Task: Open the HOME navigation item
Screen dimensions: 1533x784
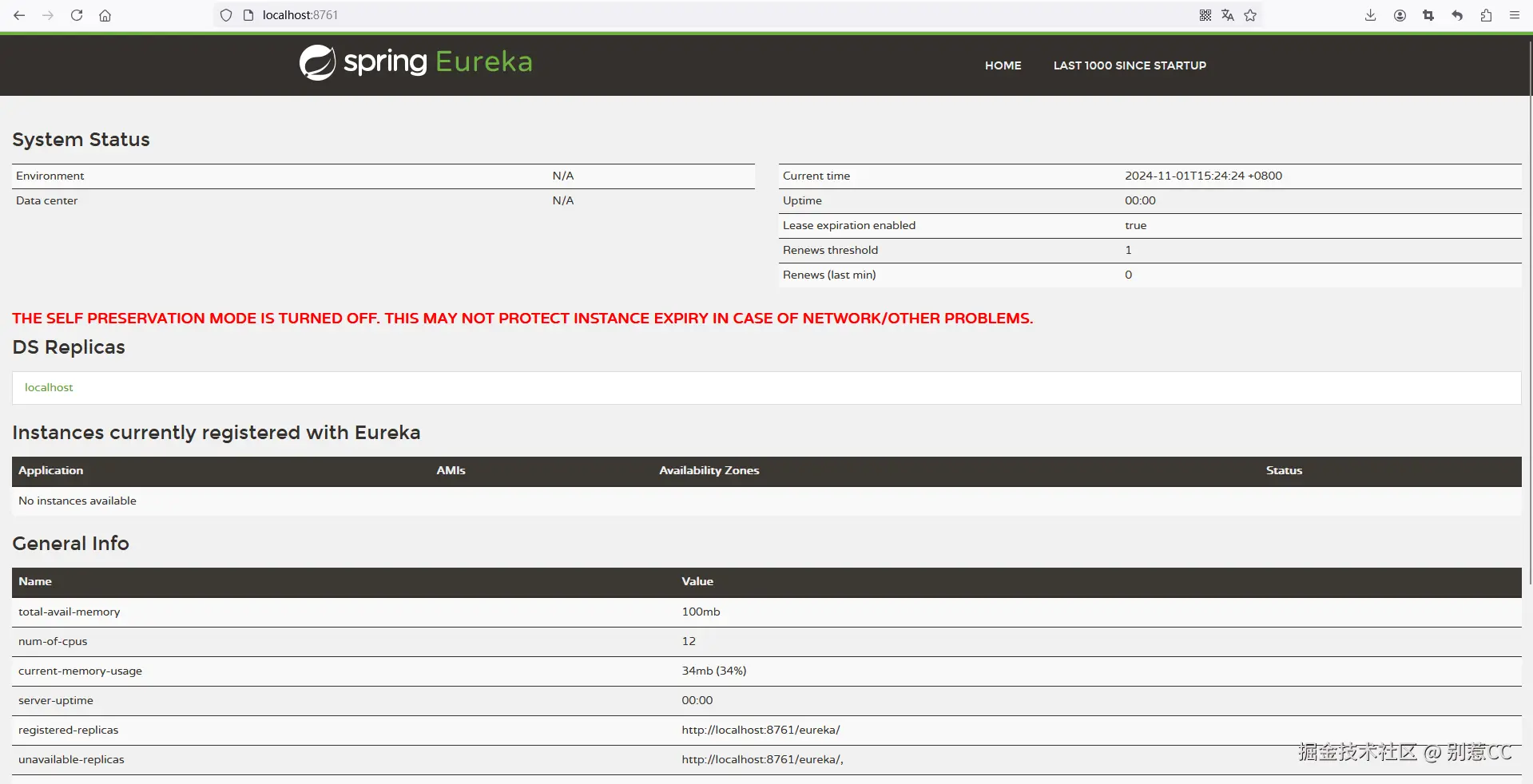Action: coord(1003,65)
